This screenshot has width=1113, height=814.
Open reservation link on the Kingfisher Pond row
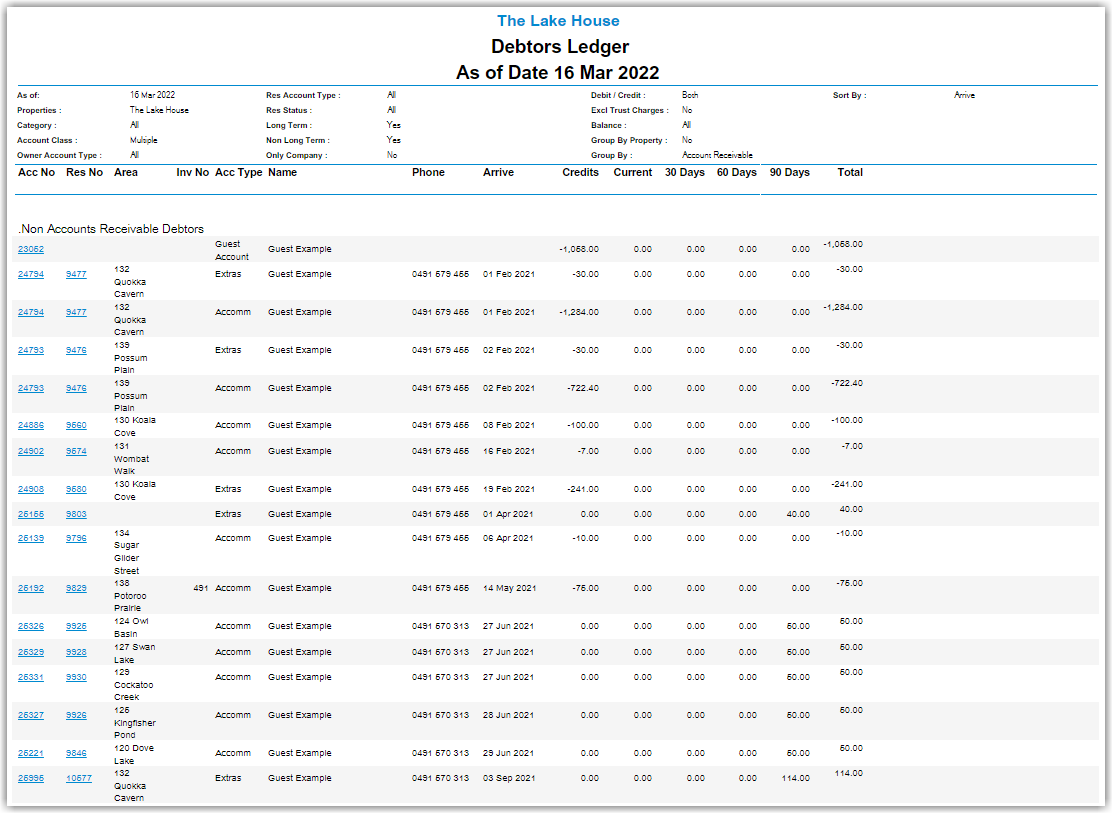pos(76,715)
